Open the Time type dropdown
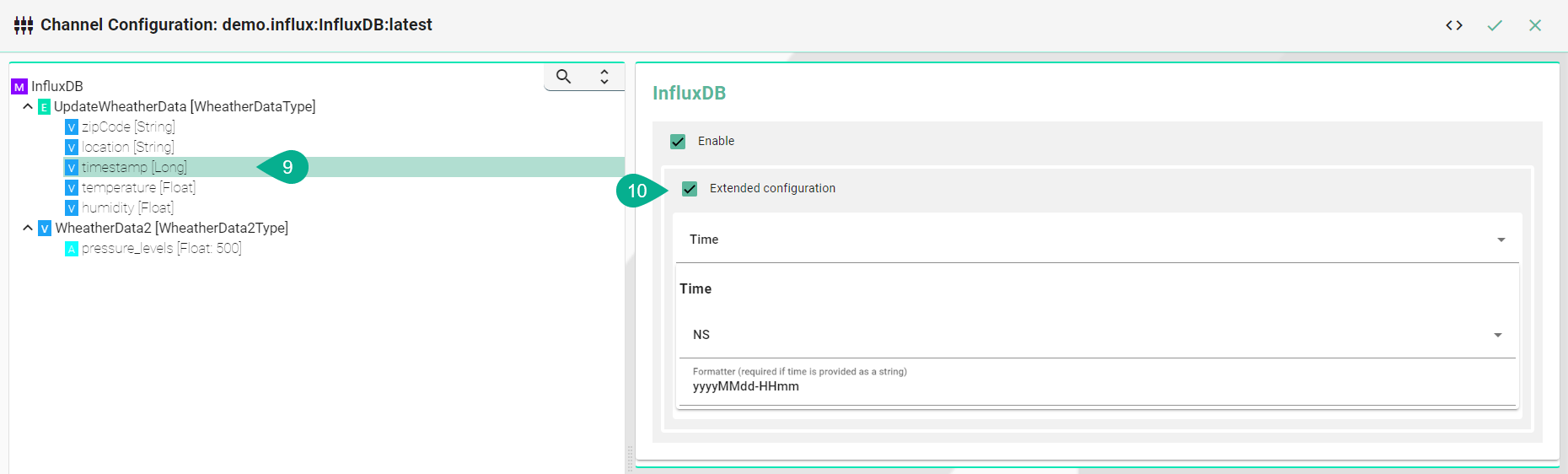 (x=1096, y=240)
